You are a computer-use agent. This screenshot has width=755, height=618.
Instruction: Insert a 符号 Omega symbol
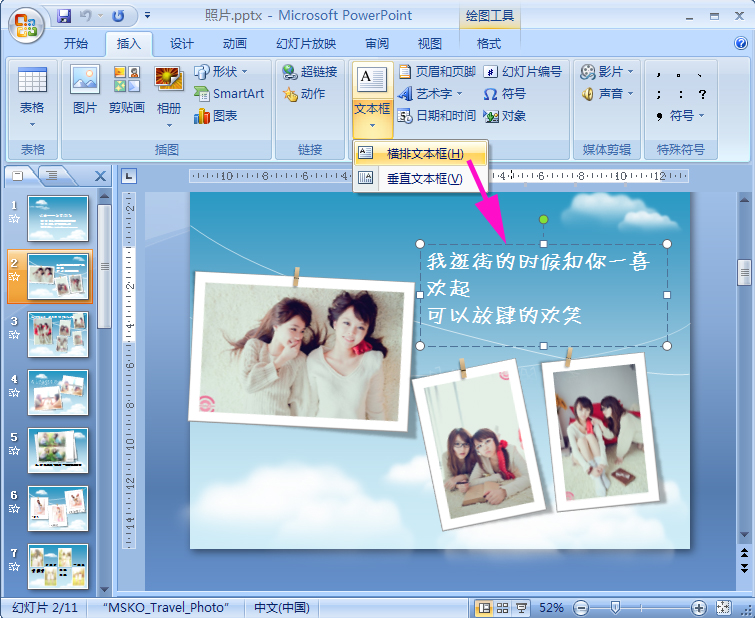pyautogui.click(x=504, y=93)
